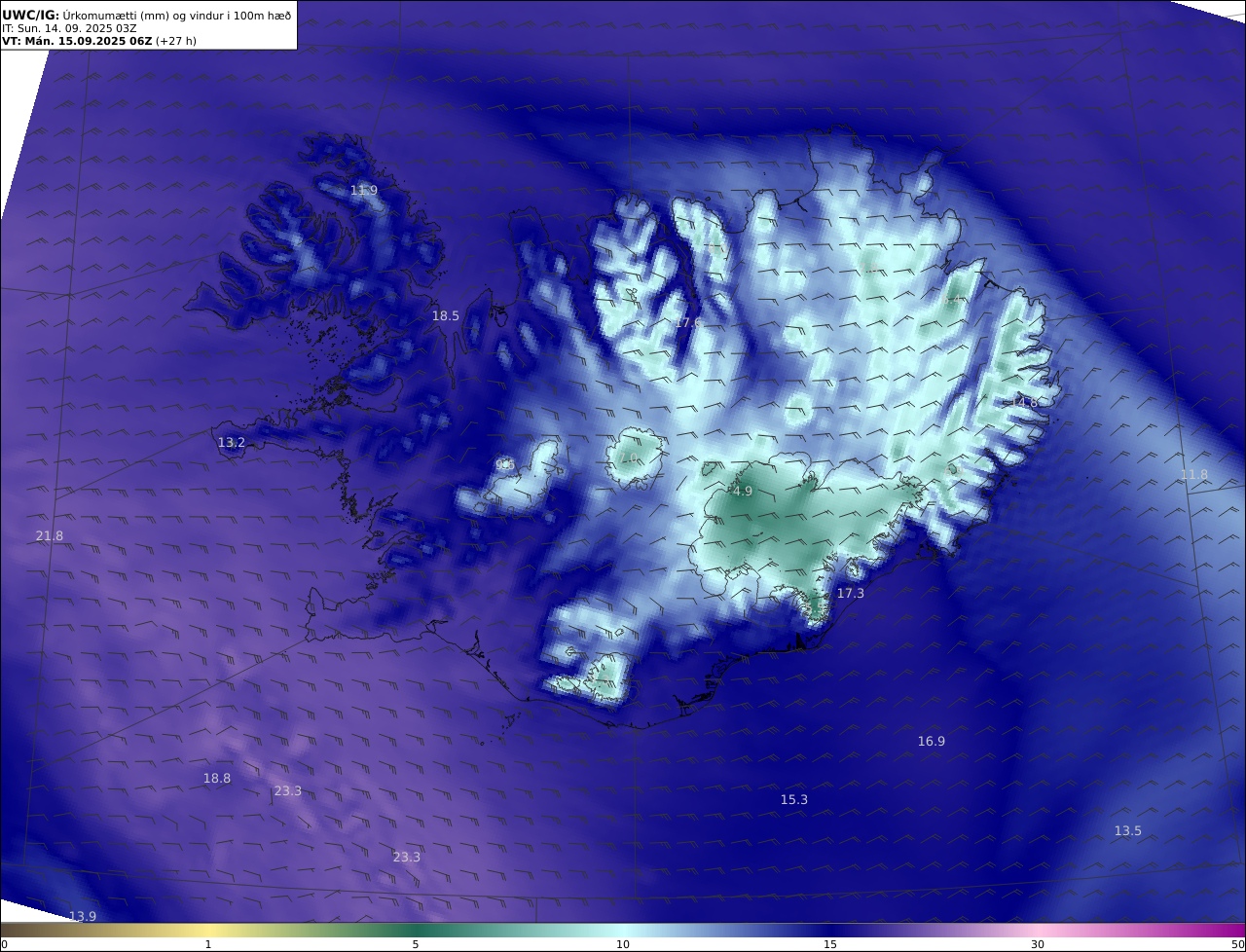Click the 13.9 value label in the bottom-left corner
The width and height of the screenshot is (1246, 952).
pos(83,917)
